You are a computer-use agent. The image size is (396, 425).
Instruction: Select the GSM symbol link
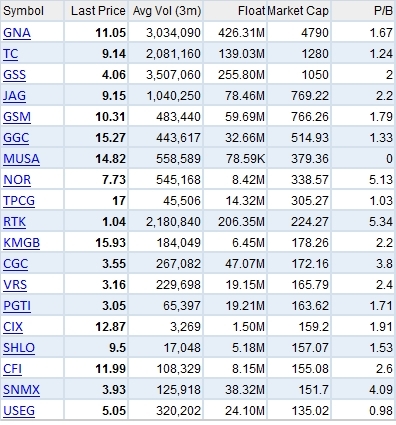click(x=17, y=117)
